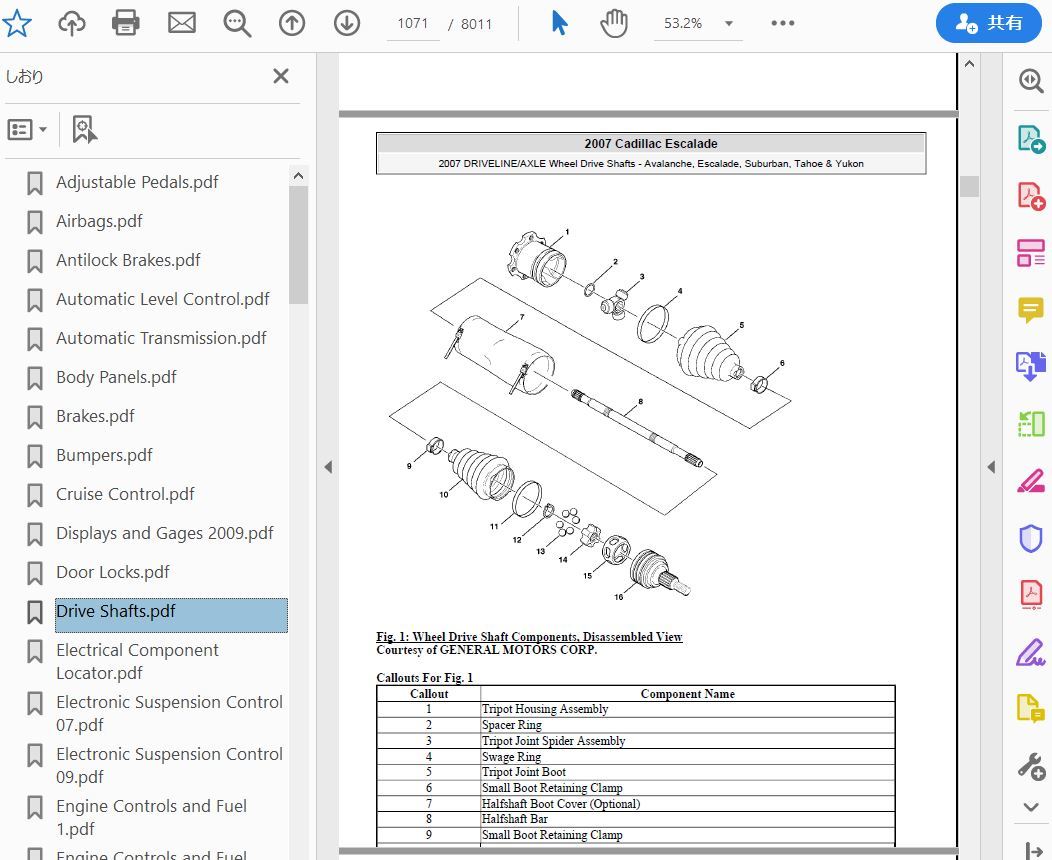The width and height of the screenshot is (1052, 860).
Task: Open the Protect shield tool
Action: coord(1031,538)
